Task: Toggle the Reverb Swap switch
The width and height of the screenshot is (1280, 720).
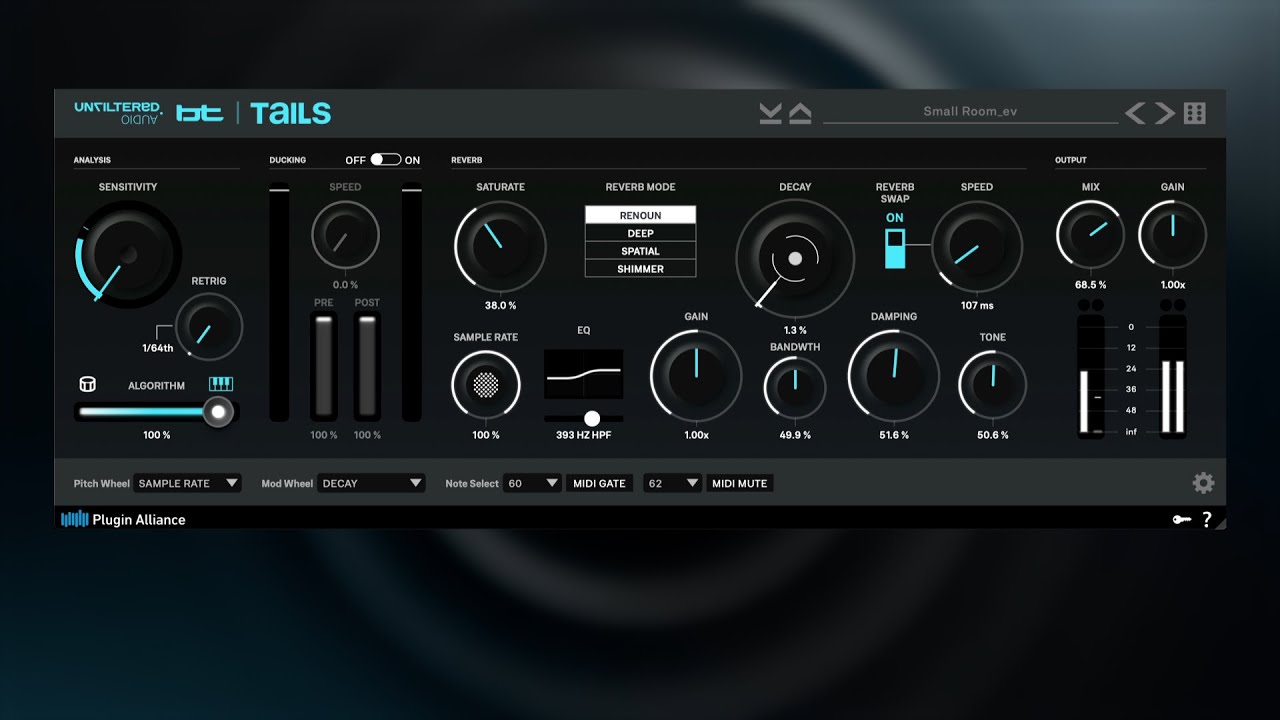Action: [x=895, y=248]
